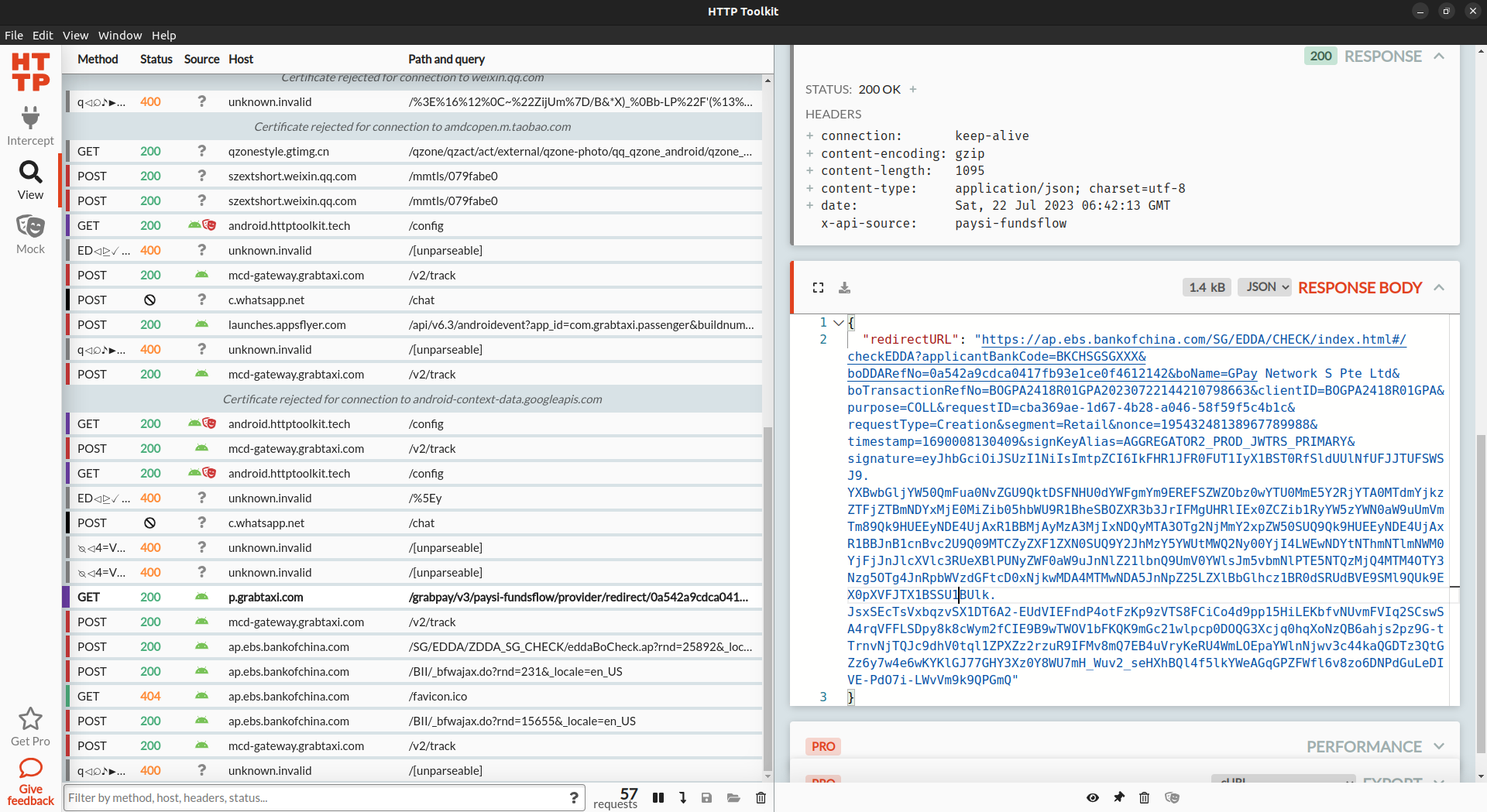Image resolution: width=1487 pixels, height=812 pixels.
Task: Expand the connection header details
Action: click(x=810, y=135)
